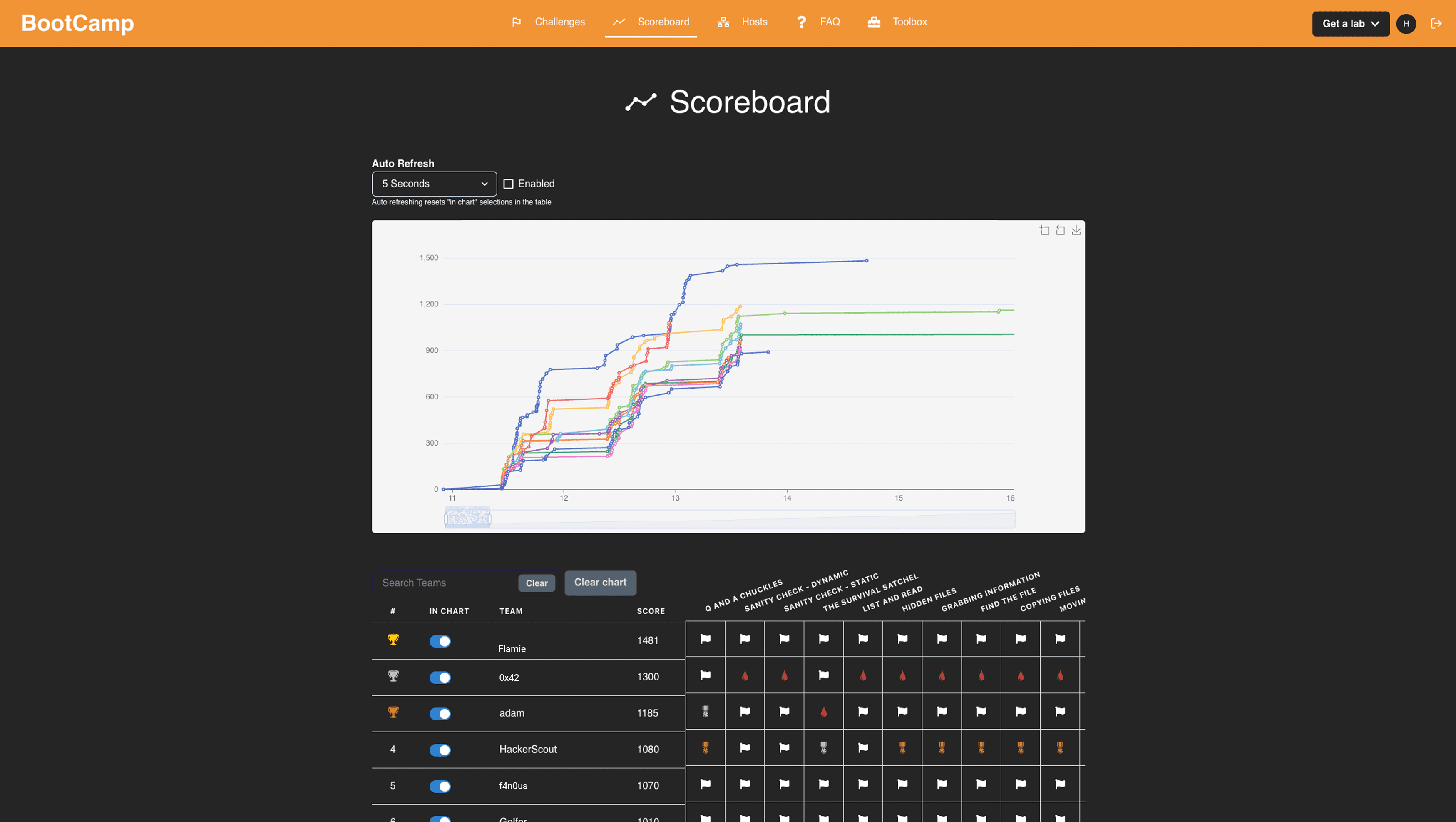Toggle the in-chart switch for 0x42
The image size is (1456, 822).
click(x=440, y=677)
